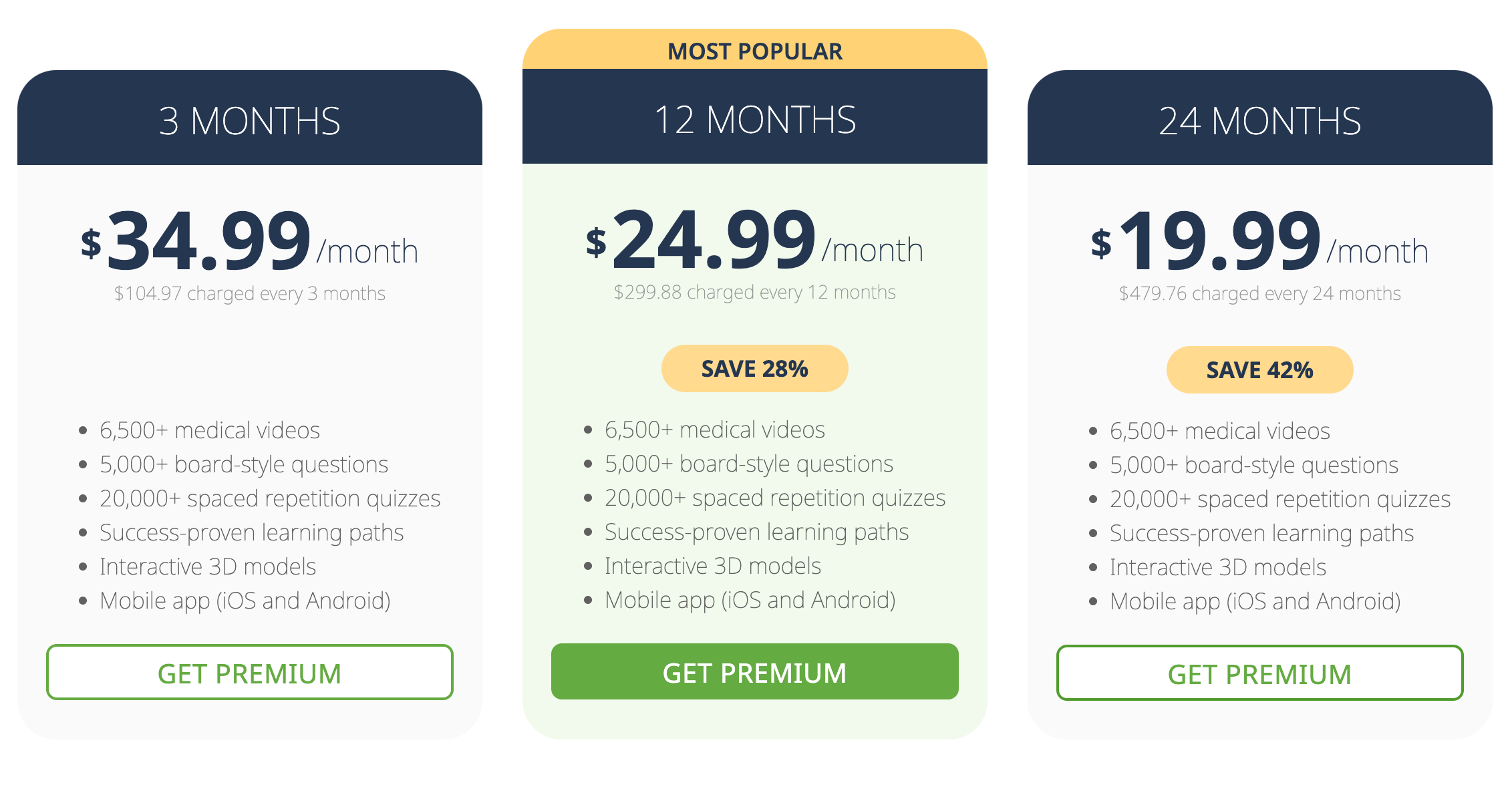The width and height of the screenshot is (1512, 795).
Task: Click "5,000+ board-style questions" in the 24 months plan
Action: (1253, 465)
